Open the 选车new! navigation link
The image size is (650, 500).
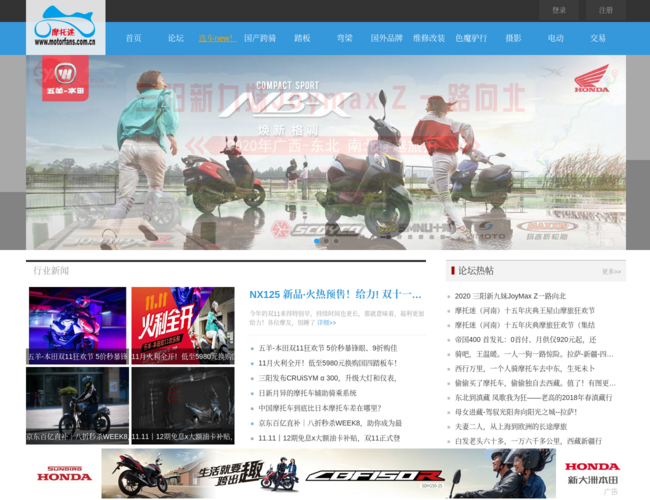point(217,38)
